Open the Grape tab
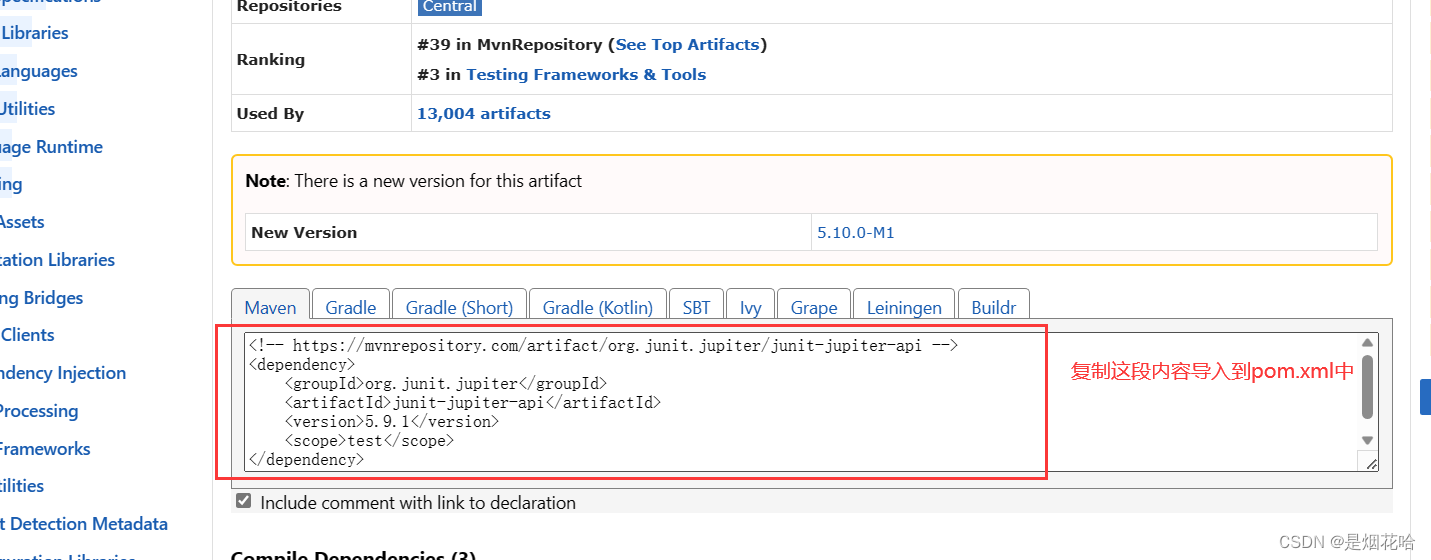This screenshot has height=560, width=1431. [814, 307]
